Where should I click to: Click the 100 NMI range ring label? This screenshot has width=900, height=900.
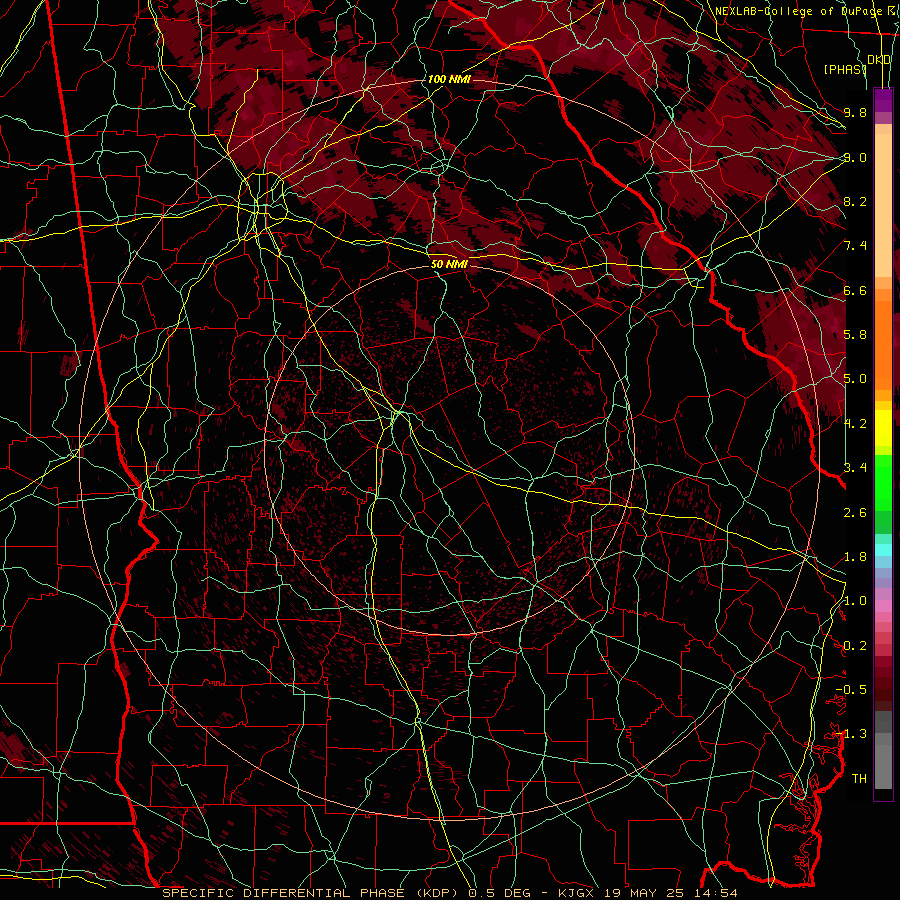coord(449,79)
